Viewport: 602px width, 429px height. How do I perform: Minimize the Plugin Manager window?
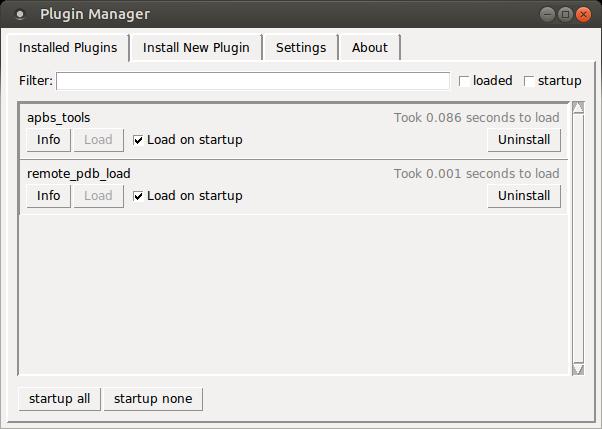pos(547,15)
